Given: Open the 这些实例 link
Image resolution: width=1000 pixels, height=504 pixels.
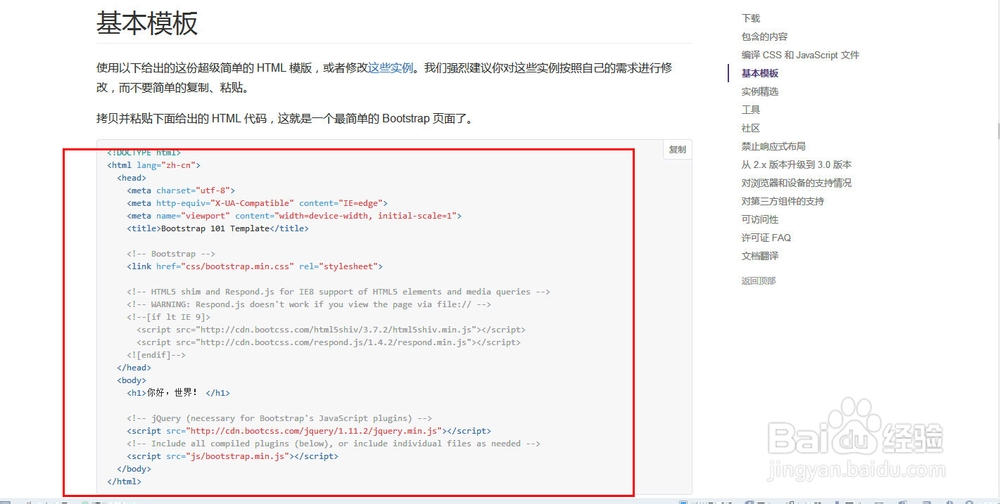Looking at the screenshot, I should [390, 68].
